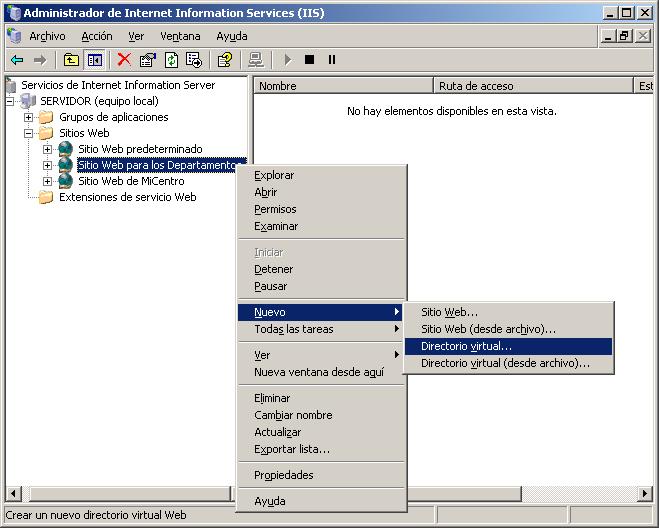This screenshot has height=528, width=659.
Task: Click the IIS title bar application icon
Action: point(15,13)
